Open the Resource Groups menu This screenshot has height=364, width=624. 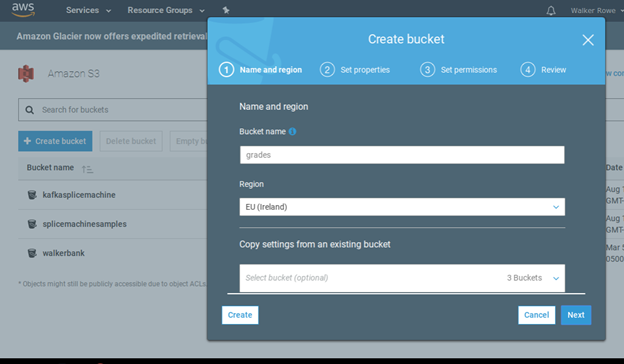click(166, 10)
